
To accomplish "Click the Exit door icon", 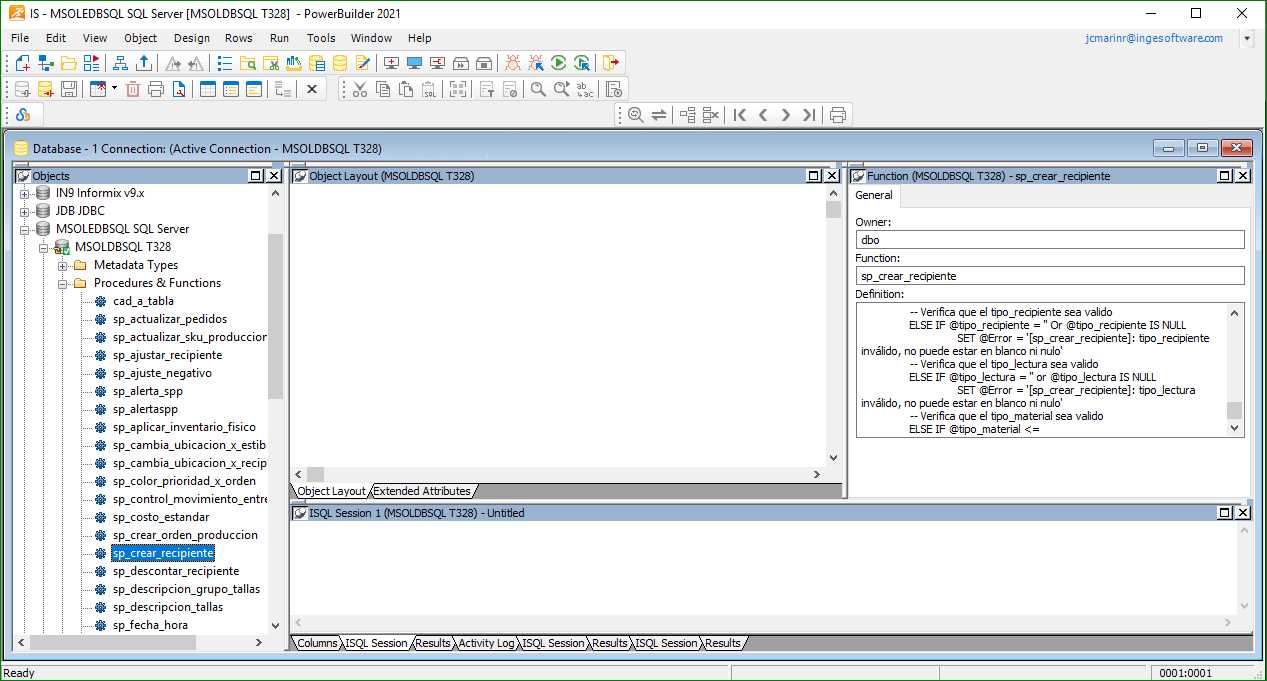I will [x=611, y=63].
